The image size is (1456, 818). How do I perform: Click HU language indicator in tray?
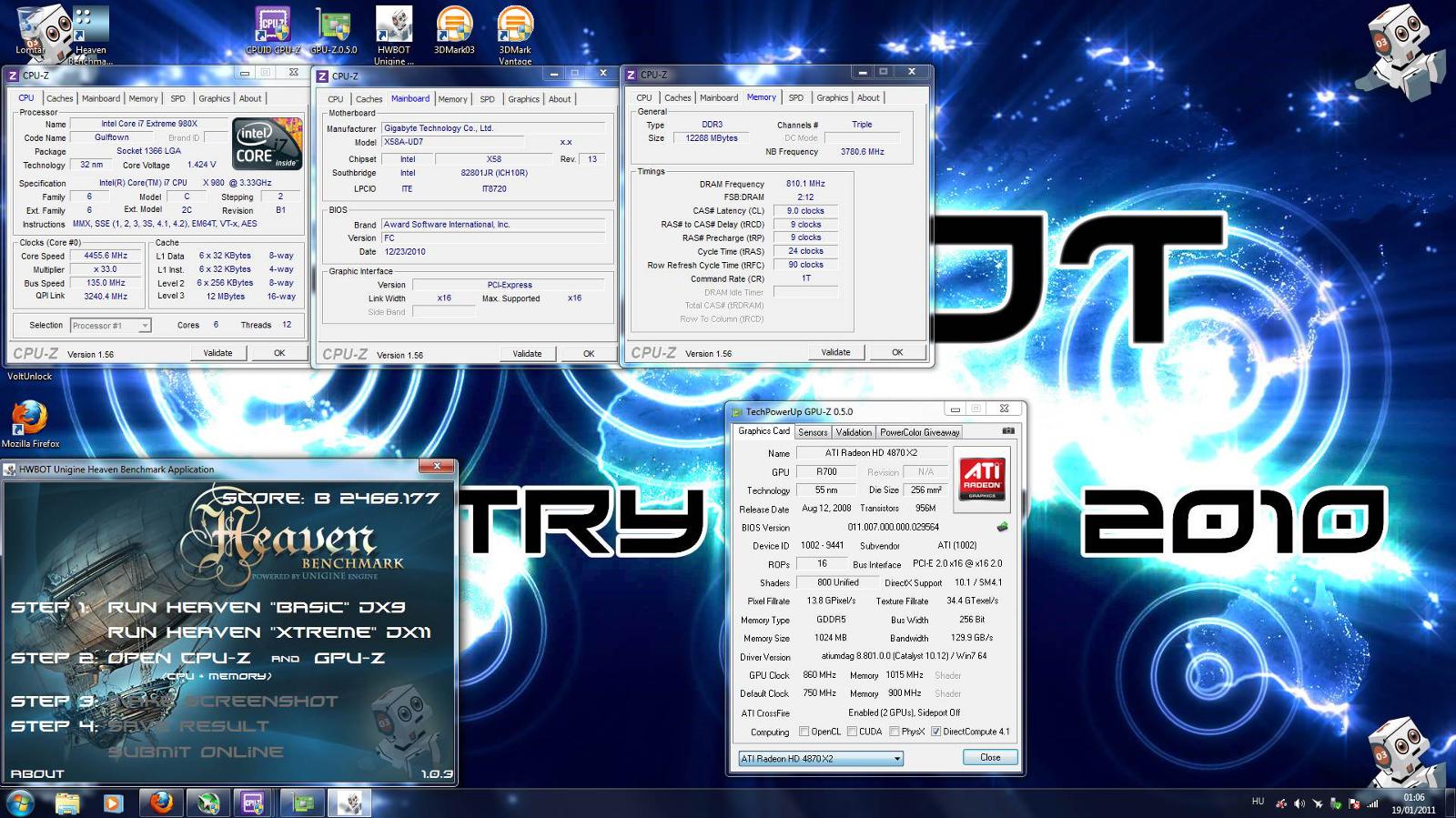point(1258,802)
